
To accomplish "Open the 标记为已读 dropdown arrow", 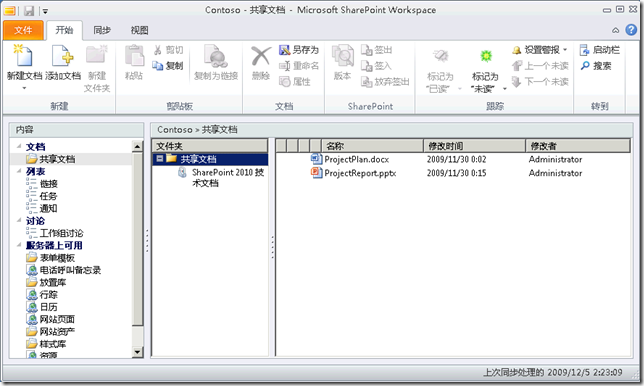I will [460, 89].
